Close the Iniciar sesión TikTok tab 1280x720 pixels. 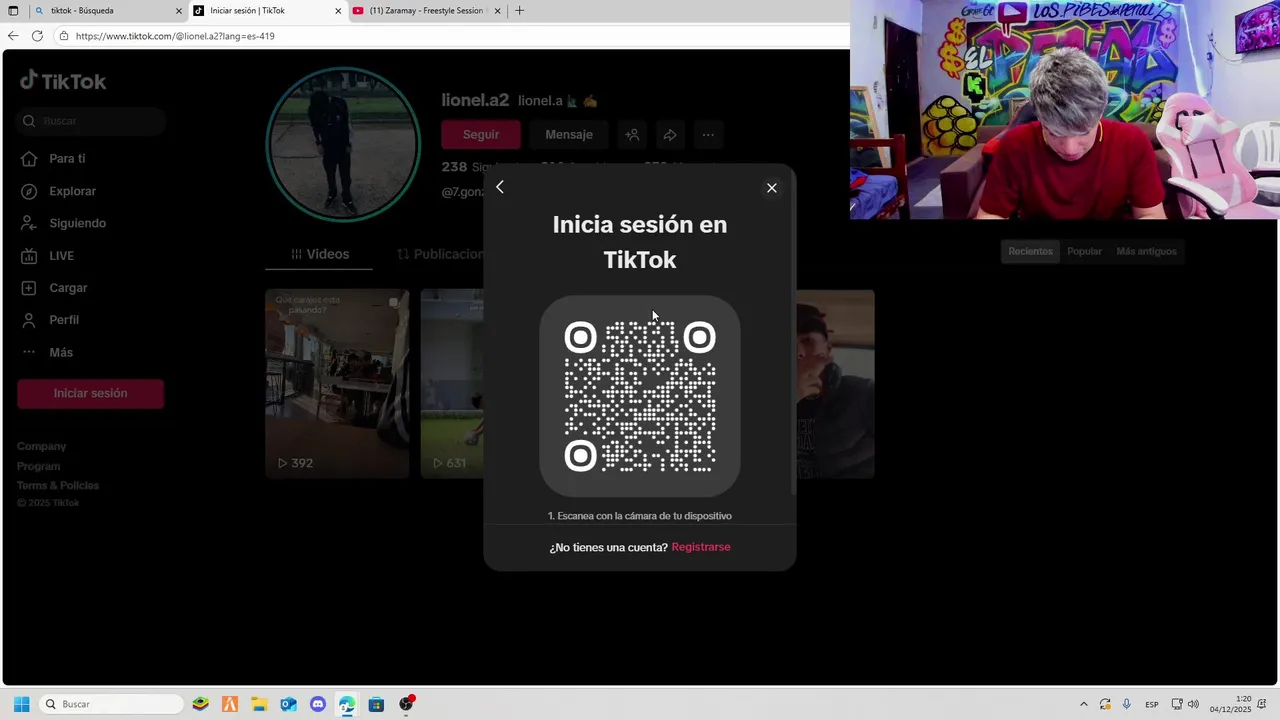click(338, 11)
